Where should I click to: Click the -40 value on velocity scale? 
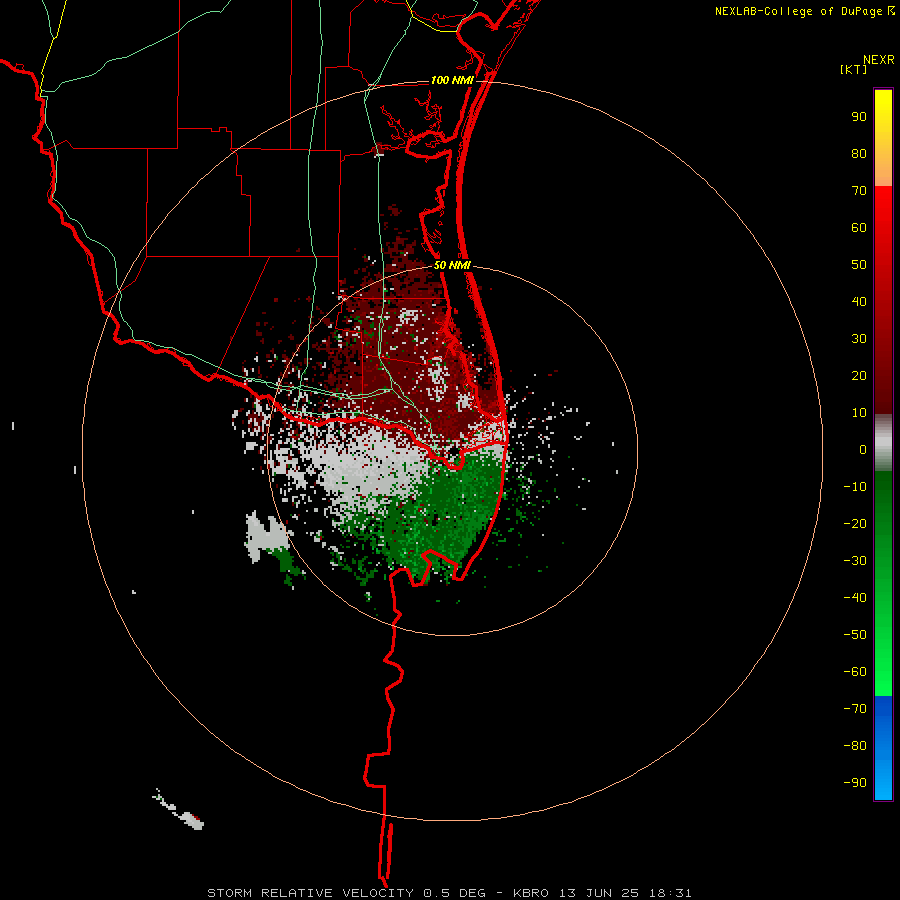[x=855, y=598]
